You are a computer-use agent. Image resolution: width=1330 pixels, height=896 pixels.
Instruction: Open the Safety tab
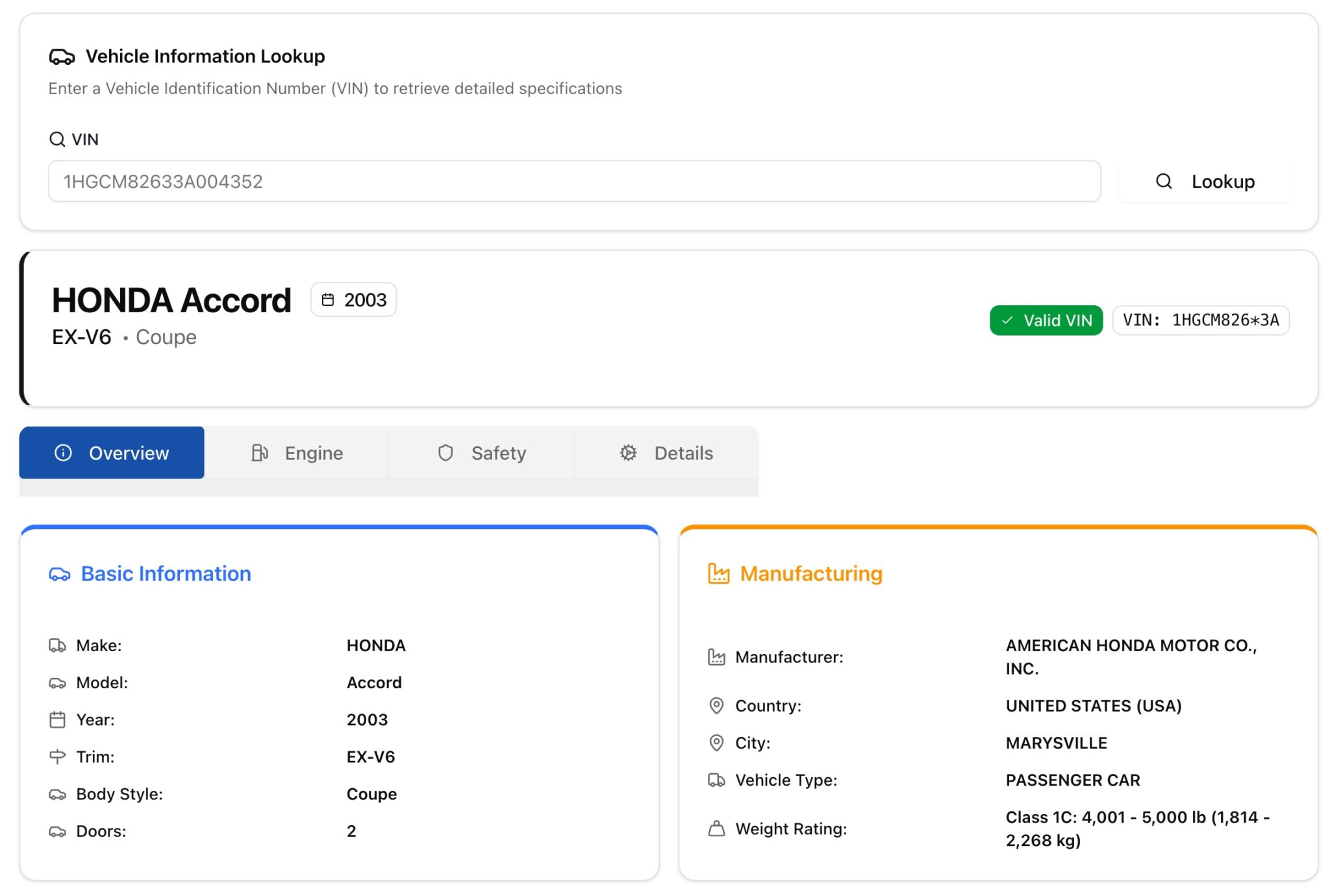coord(481,453)
